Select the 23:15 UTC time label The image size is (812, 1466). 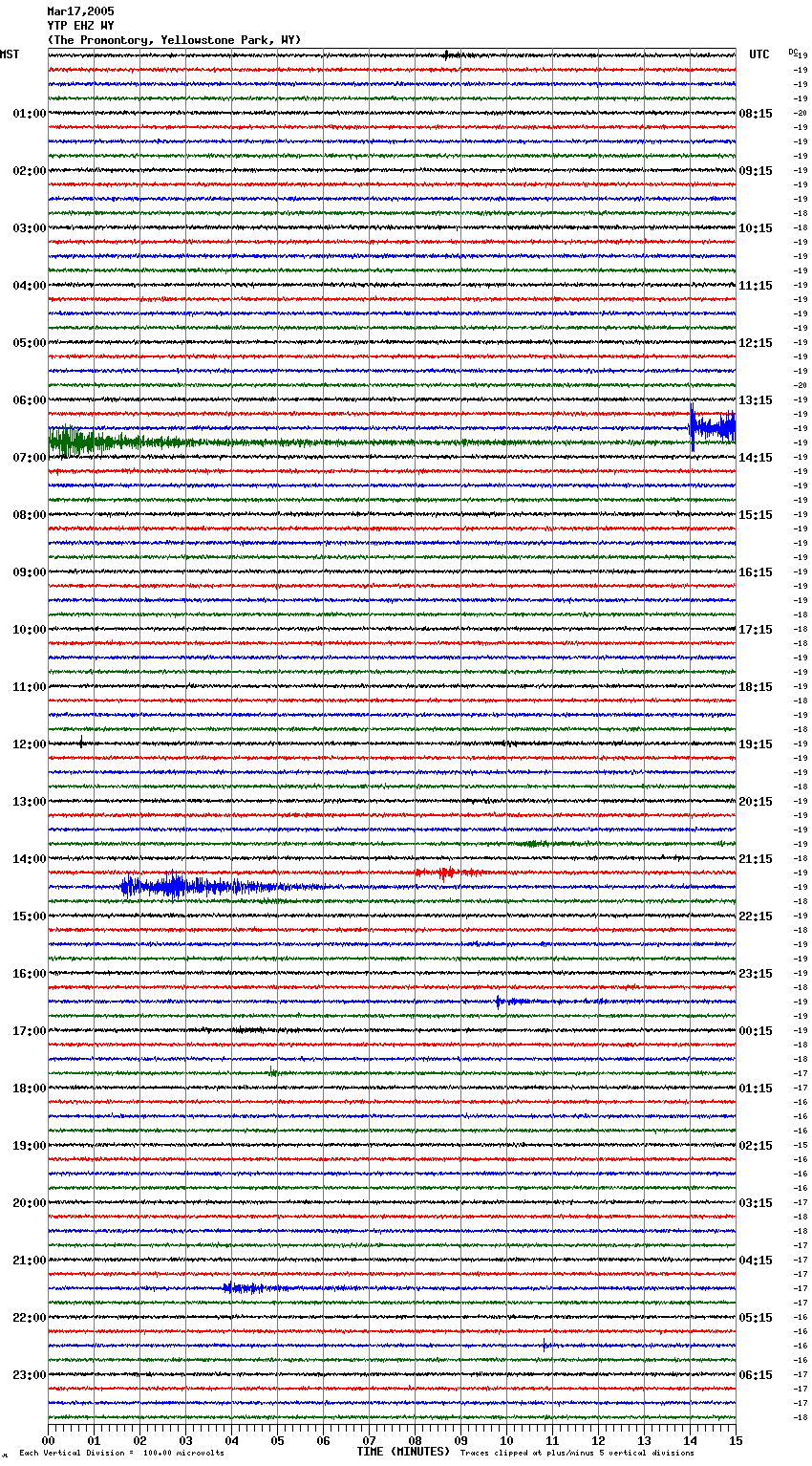(756, 974)
